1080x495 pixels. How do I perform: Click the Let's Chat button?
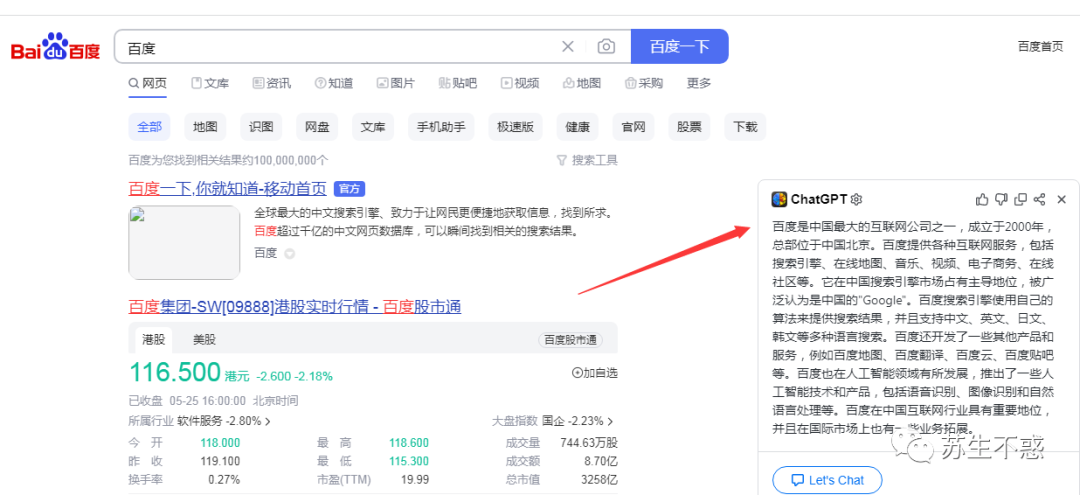pos(827,480)
